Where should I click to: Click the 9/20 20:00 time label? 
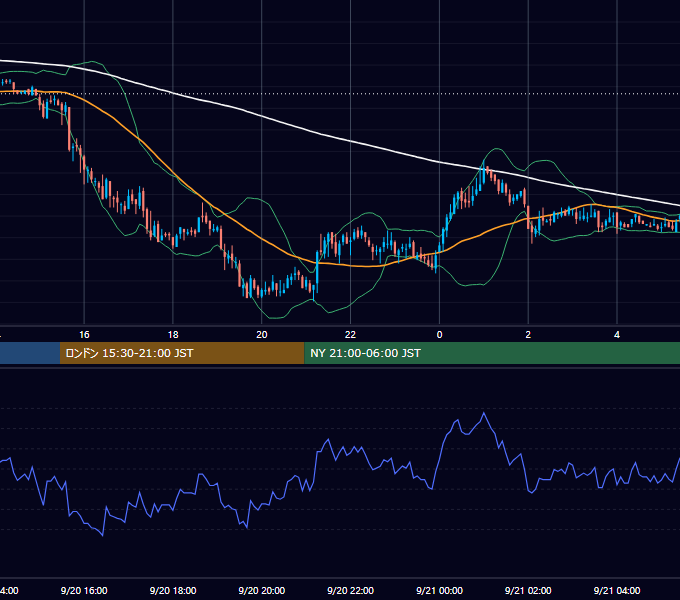262,590
